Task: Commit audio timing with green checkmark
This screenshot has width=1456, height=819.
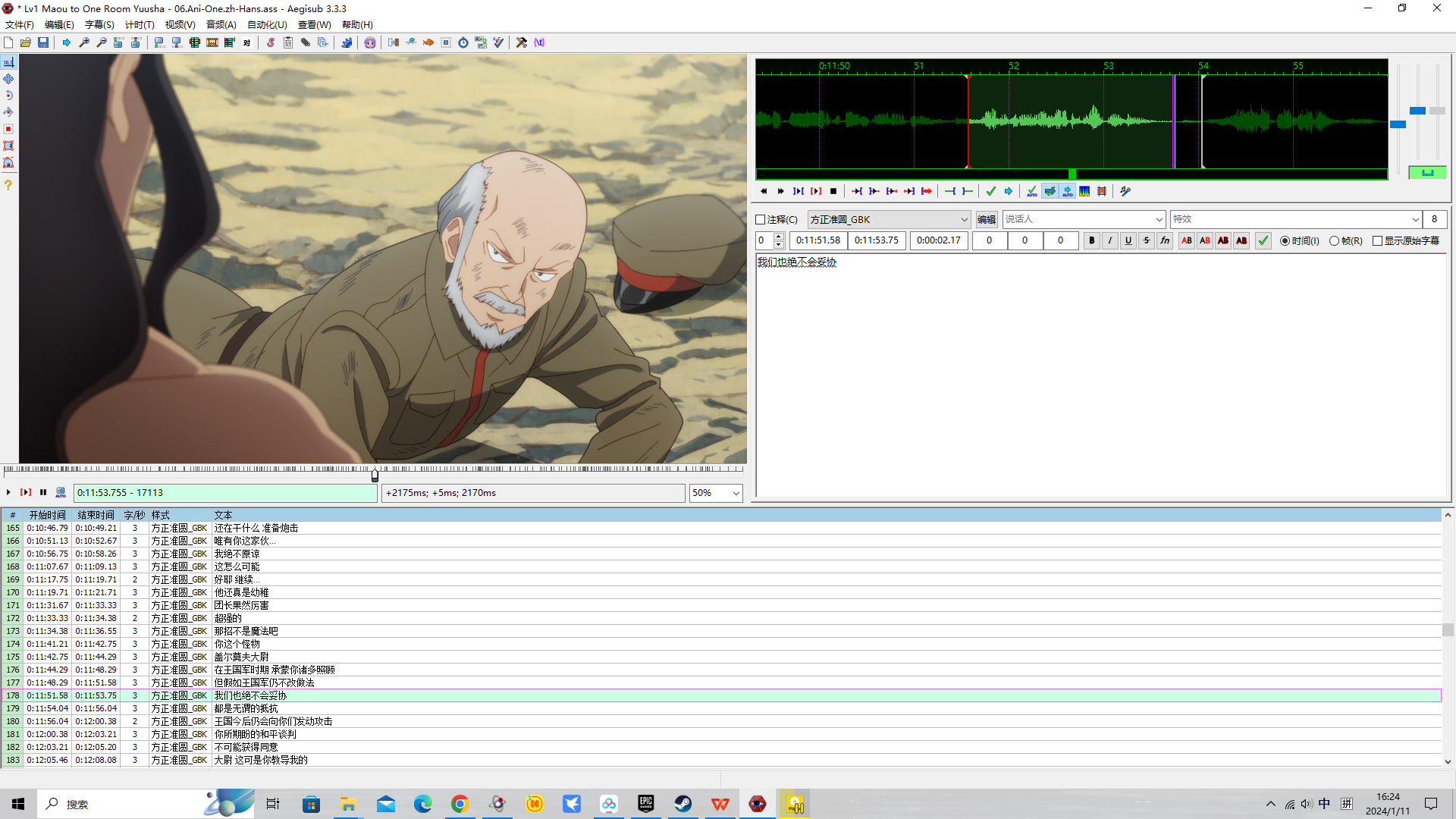Action: pos(991,191)
